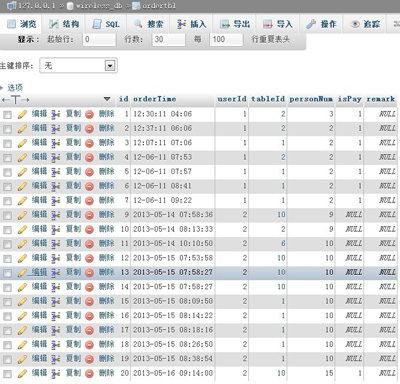Check the checkbox for row id 16
The image size is (400, 384).
click(7, 316)
